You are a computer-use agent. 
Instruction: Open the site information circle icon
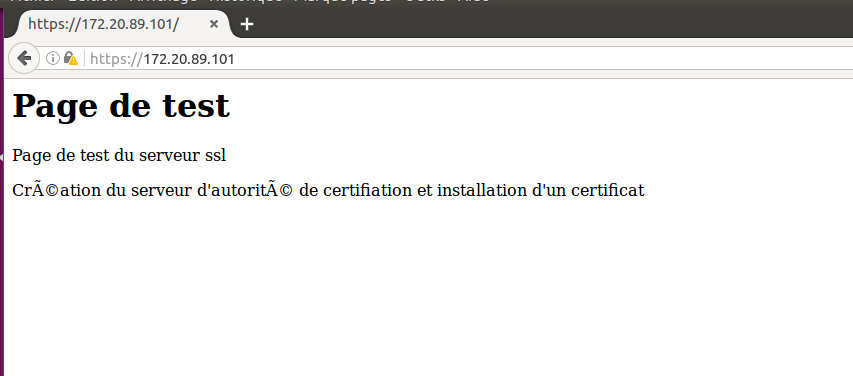pyautogui.click(x=52, y=58)
